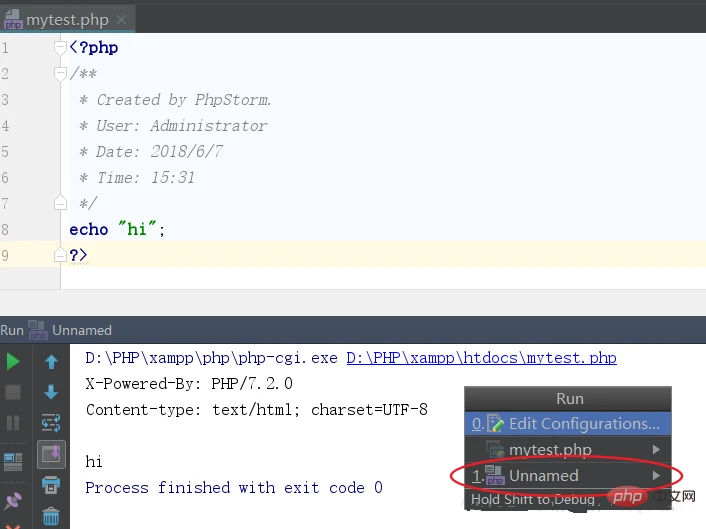Click the Restore Layout icon
The image size is (706, 529).
pos(13,460)
